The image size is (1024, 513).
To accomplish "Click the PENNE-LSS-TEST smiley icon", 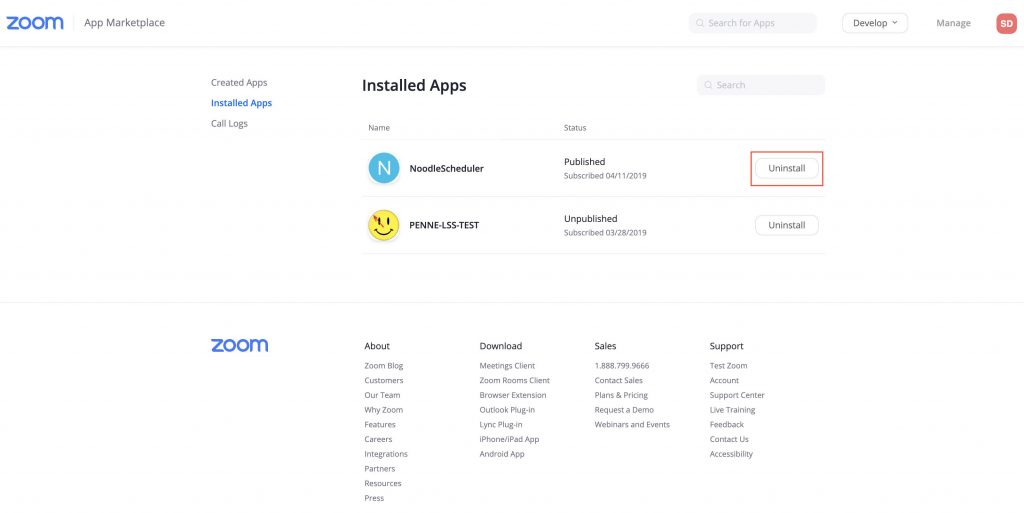I will [384, 225].
